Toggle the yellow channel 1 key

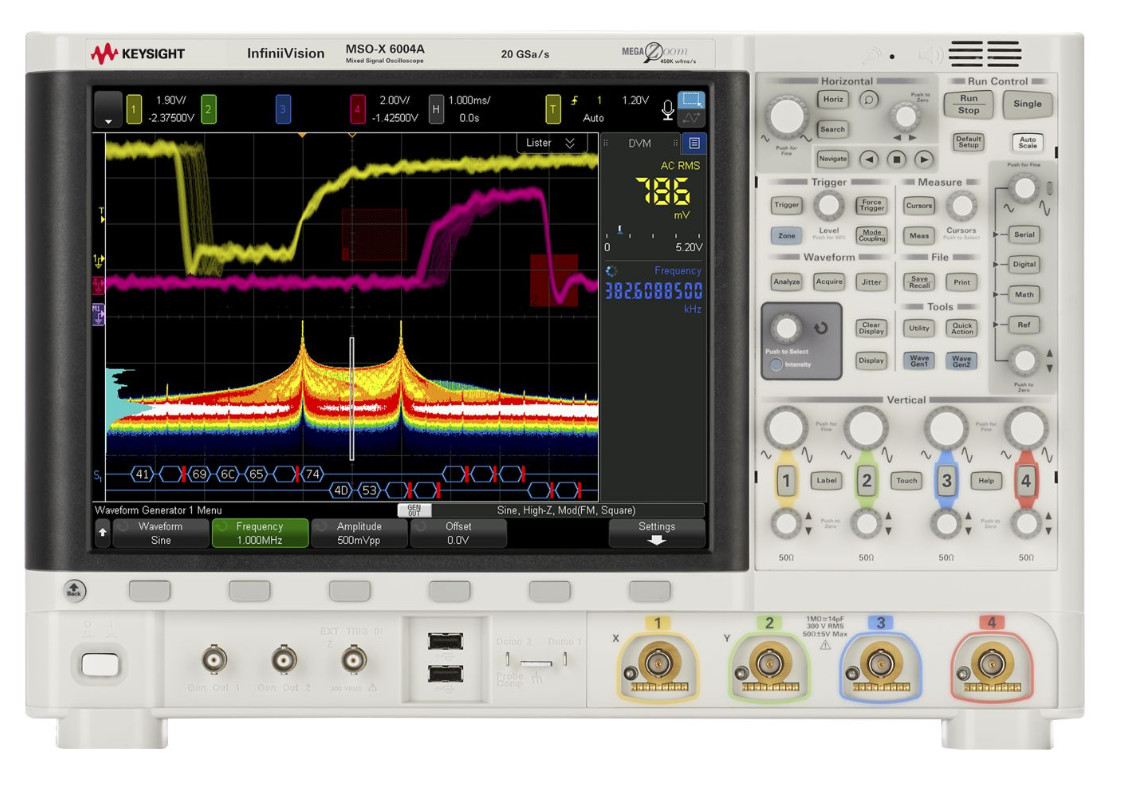(786, 480)
